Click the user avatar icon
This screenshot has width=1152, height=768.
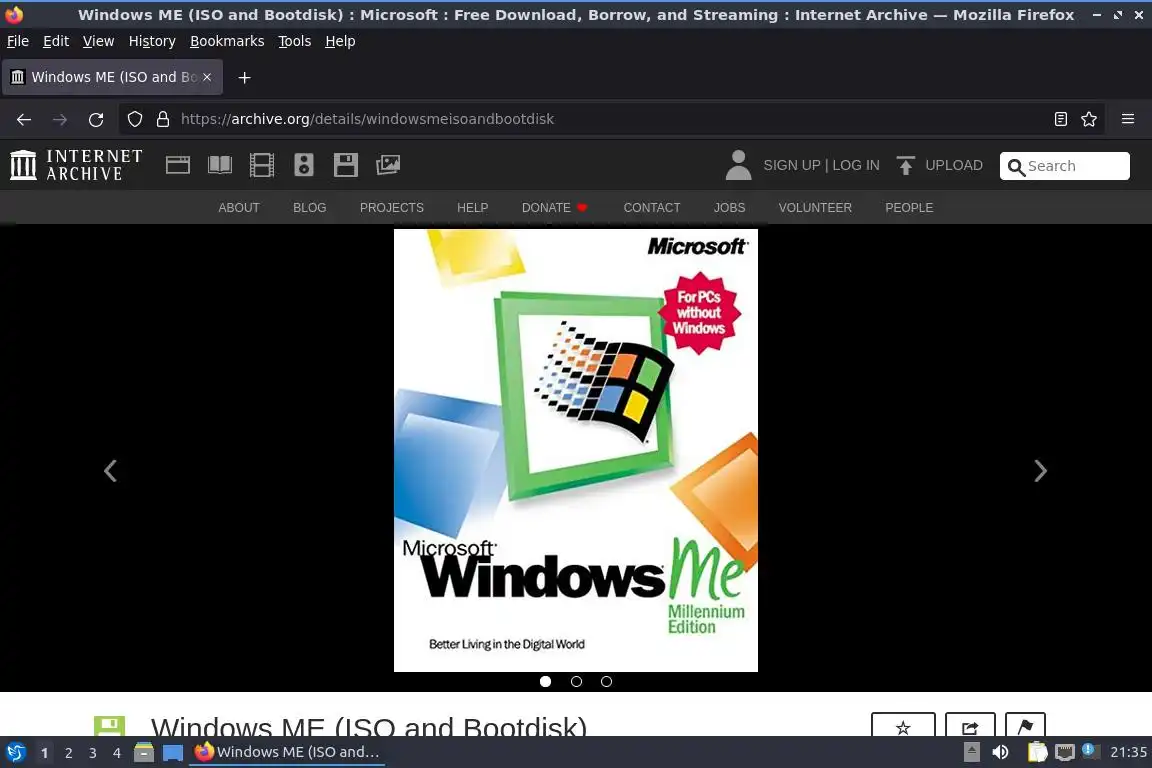[x=738, y=165]
